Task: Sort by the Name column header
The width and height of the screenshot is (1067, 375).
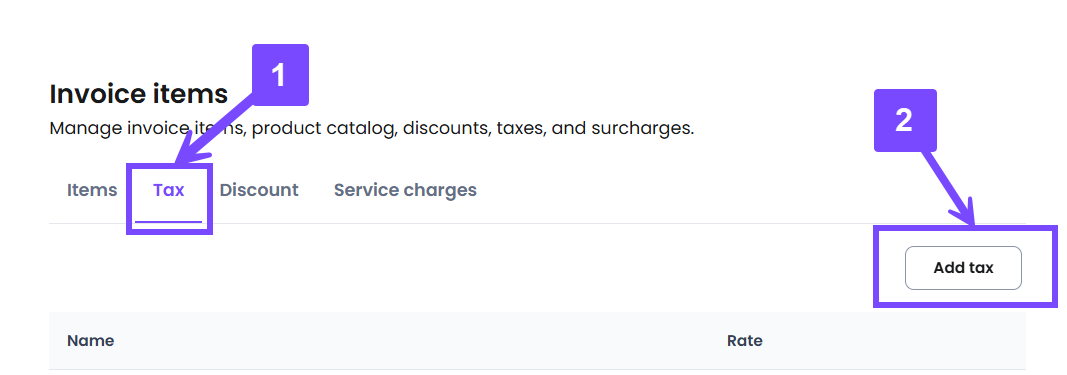Action: 91,340
